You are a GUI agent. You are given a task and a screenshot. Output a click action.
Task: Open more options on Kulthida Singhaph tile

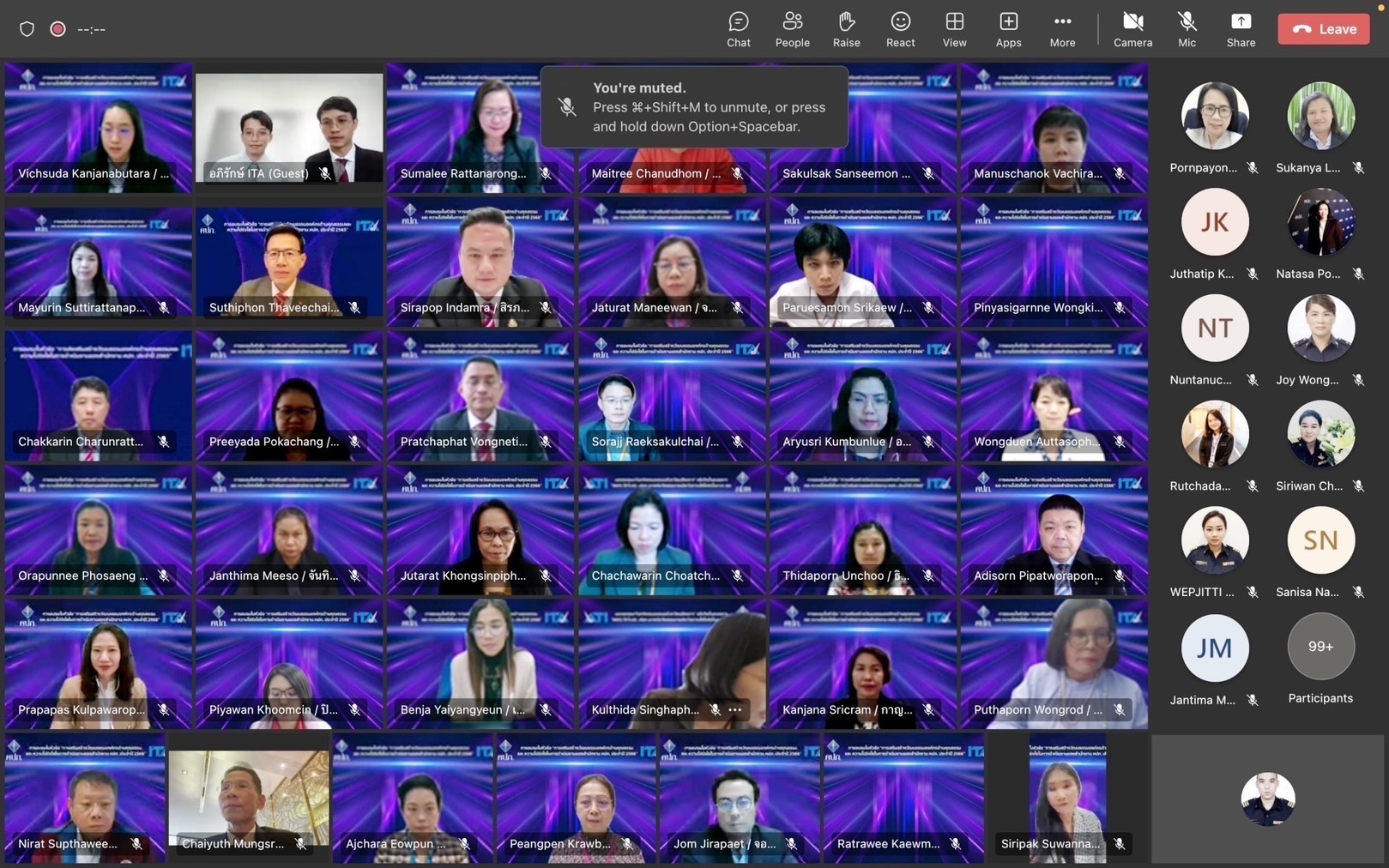pyautogui.click(x=735, y=709)
